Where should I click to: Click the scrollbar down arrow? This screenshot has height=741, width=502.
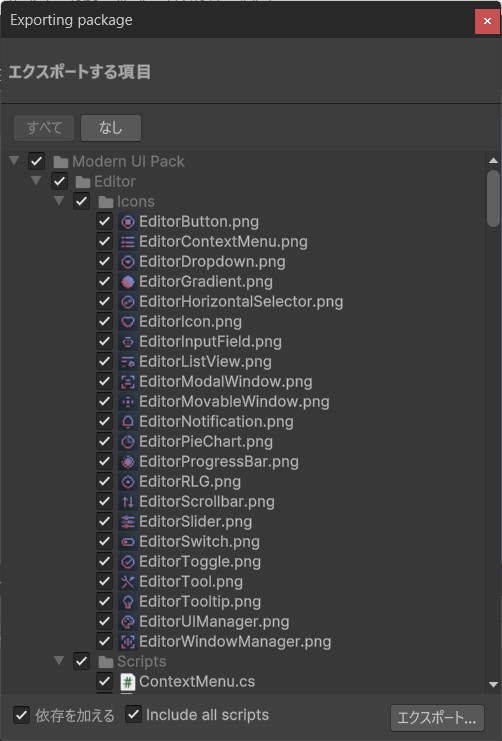pyautogui.click(x=493, y=684)
